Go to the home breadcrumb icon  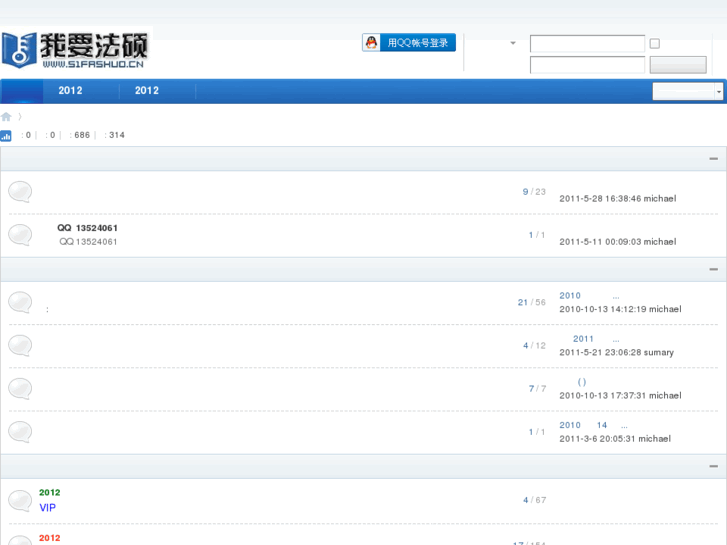point(6,117)
